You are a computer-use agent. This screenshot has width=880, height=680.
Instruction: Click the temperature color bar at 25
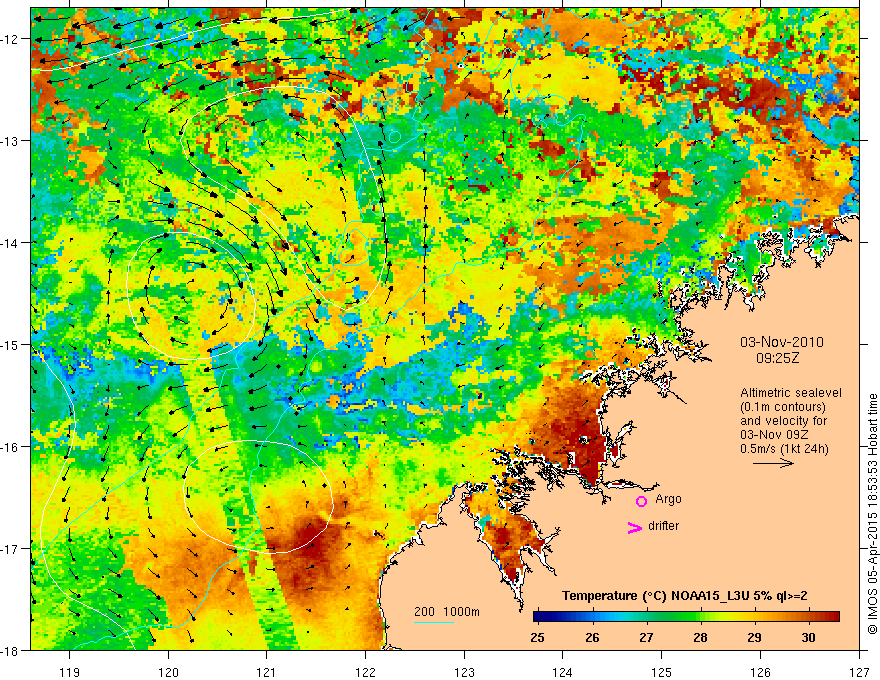point(537,617)
